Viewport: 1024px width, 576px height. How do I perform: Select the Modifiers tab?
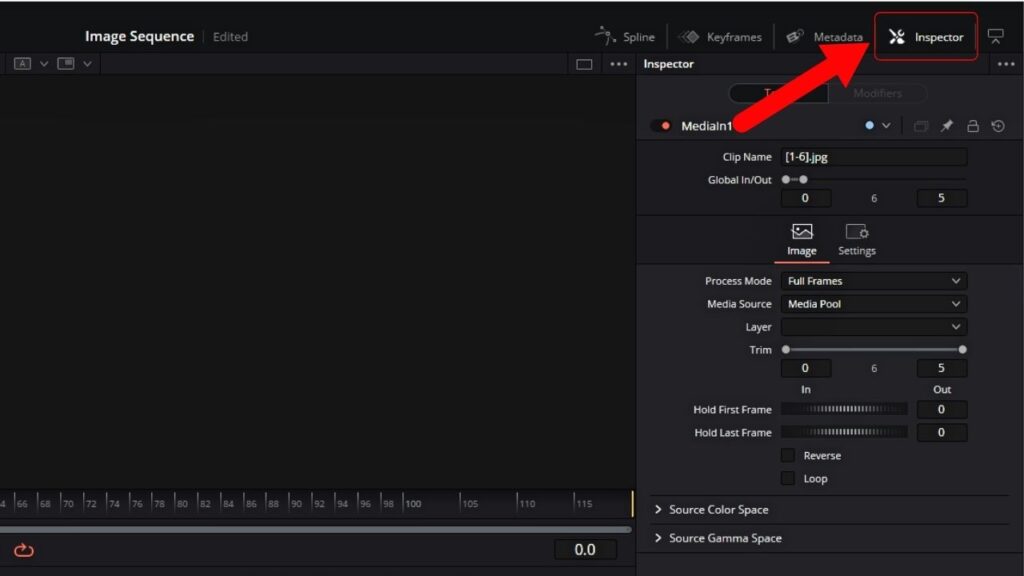click(x=877, y=93)
